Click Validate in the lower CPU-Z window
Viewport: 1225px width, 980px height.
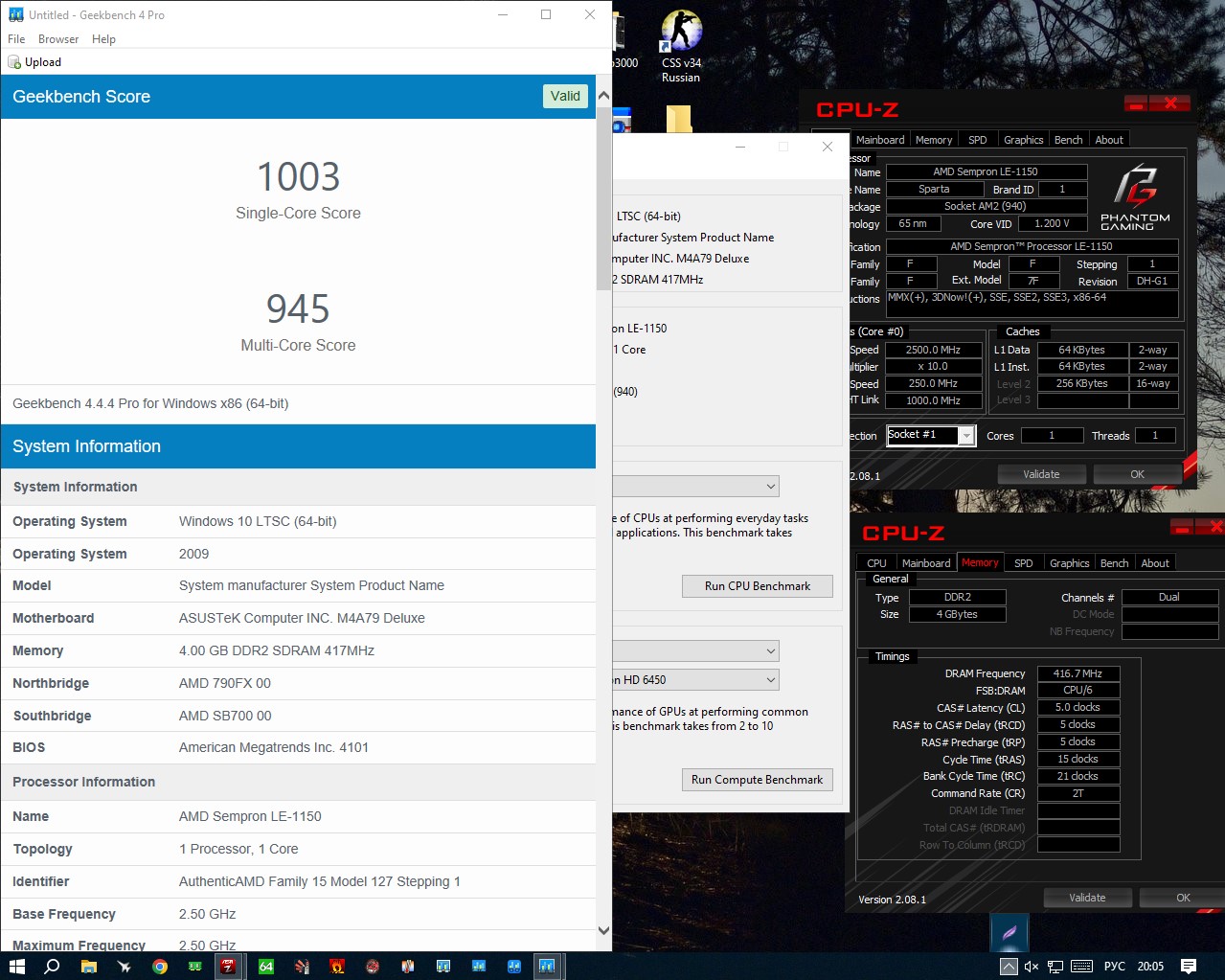[x=1087, y=898]
